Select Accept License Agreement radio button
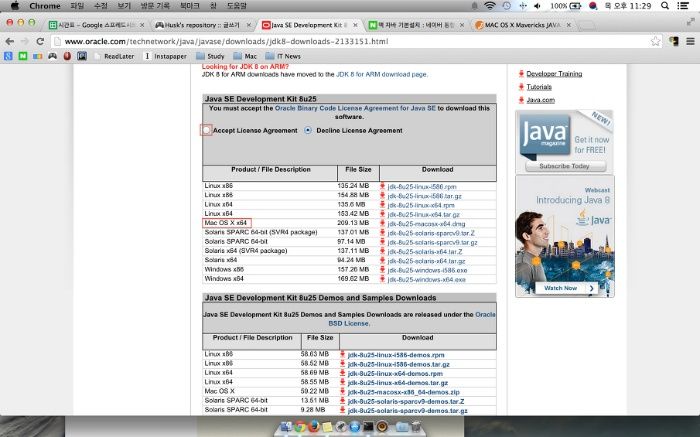700x437 pixels. click(x=206, y=130)
